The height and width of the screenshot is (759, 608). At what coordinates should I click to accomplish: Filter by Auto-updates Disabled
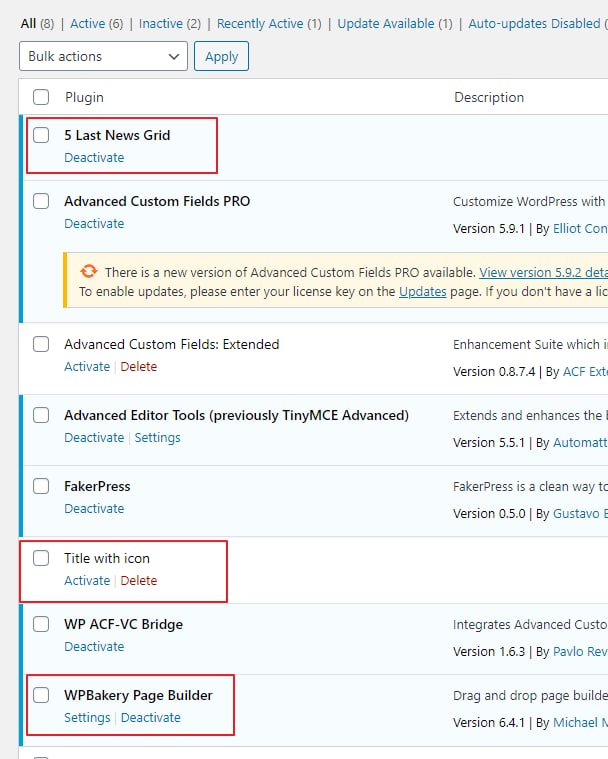[x=534, y=23]
